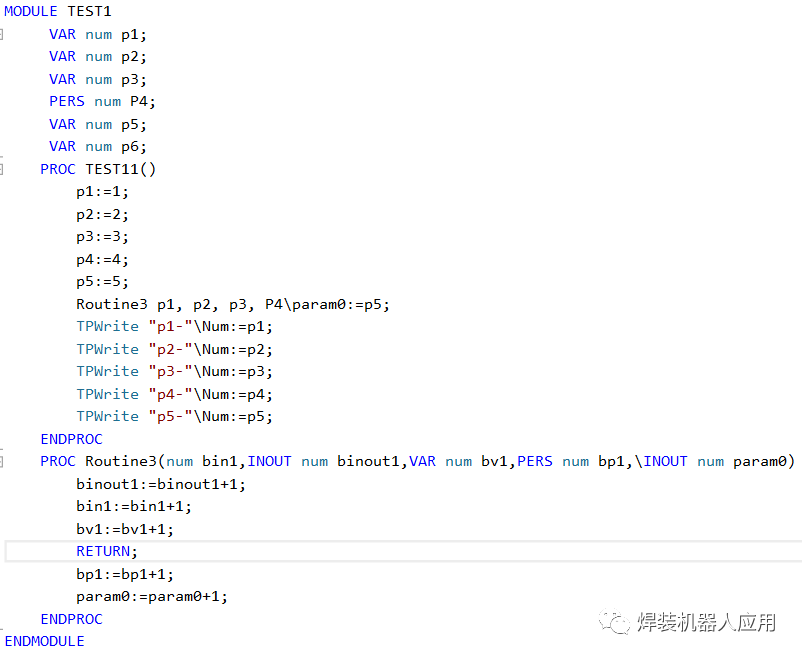
Task: Select the line VAR num p6;
Action: (x=98, y=147)
